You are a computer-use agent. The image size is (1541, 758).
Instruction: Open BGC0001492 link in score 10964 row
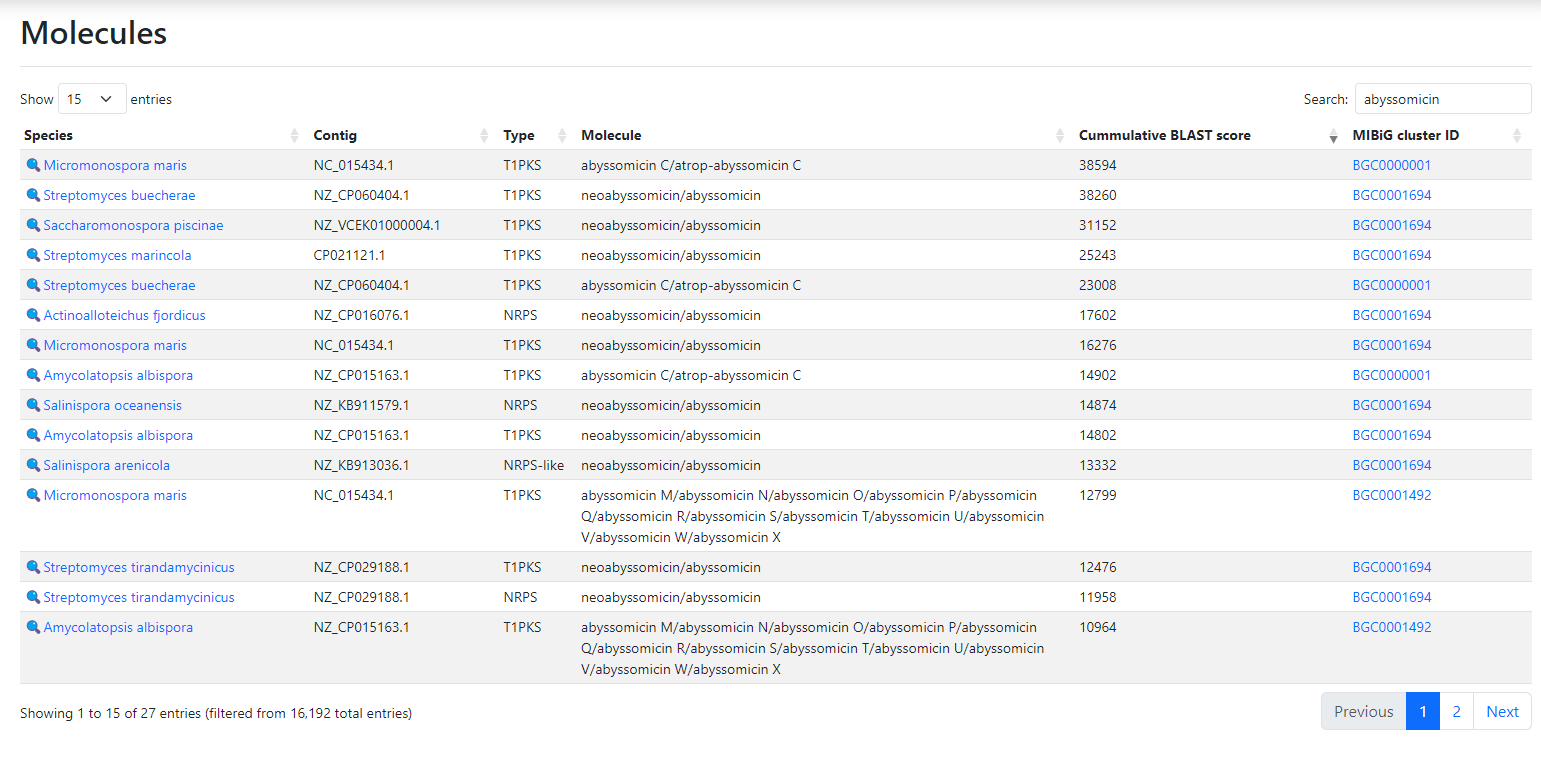point(1392,627)
